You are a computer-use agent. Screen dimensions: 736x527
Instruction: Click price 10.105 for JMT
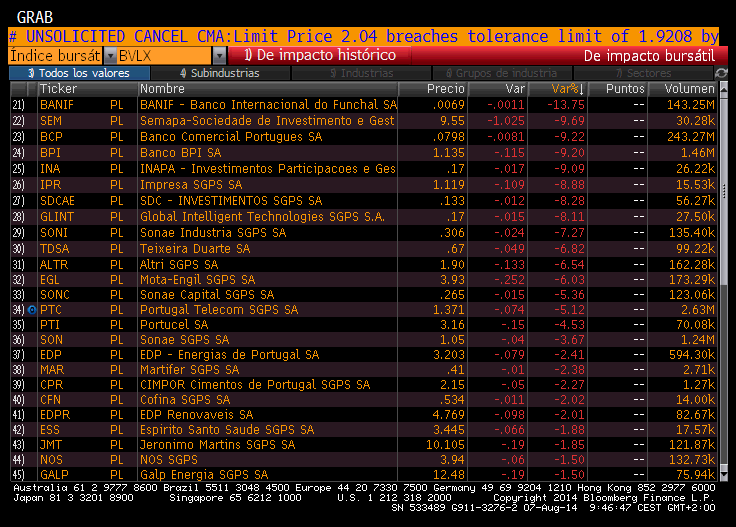(445, 445)
